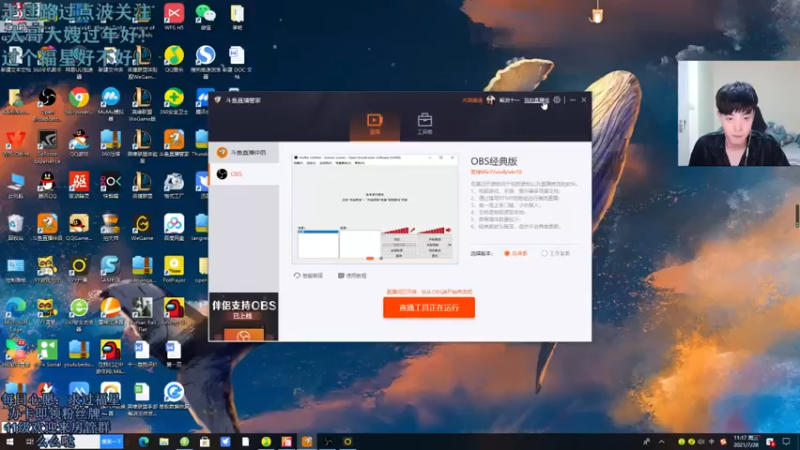Open MuMu模拟器 emulator icon
This screenshot has width=800, height=450.
coord(110,104)
